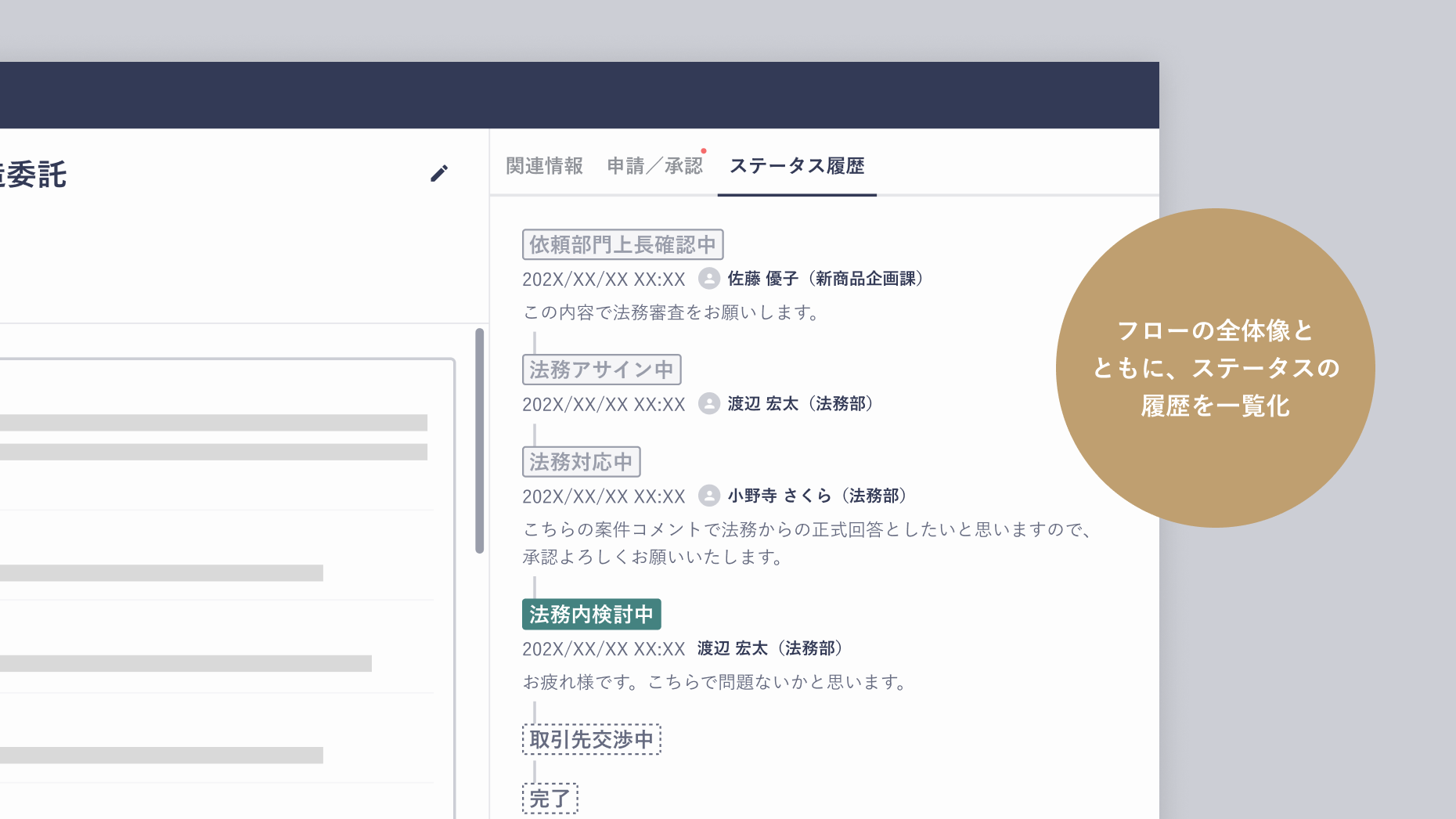Image resolution: width=1456 pixels, height=819 pixels.
Task: Click the red notification dot on 申請／承認
Action: (704, 150)
